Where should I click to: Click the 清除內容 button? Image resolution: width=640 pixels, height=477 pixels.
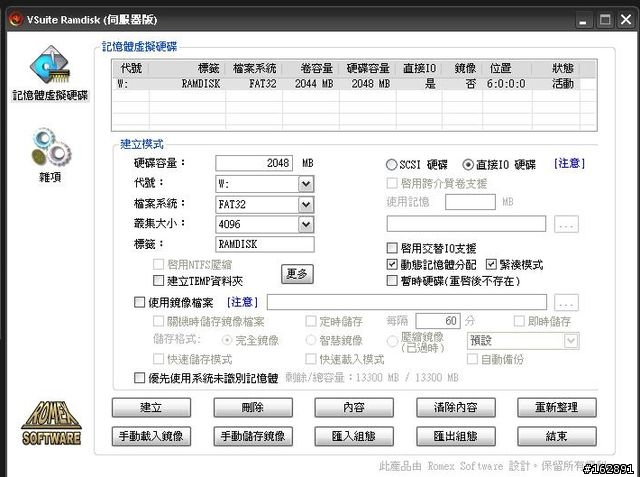pos(456,407)
